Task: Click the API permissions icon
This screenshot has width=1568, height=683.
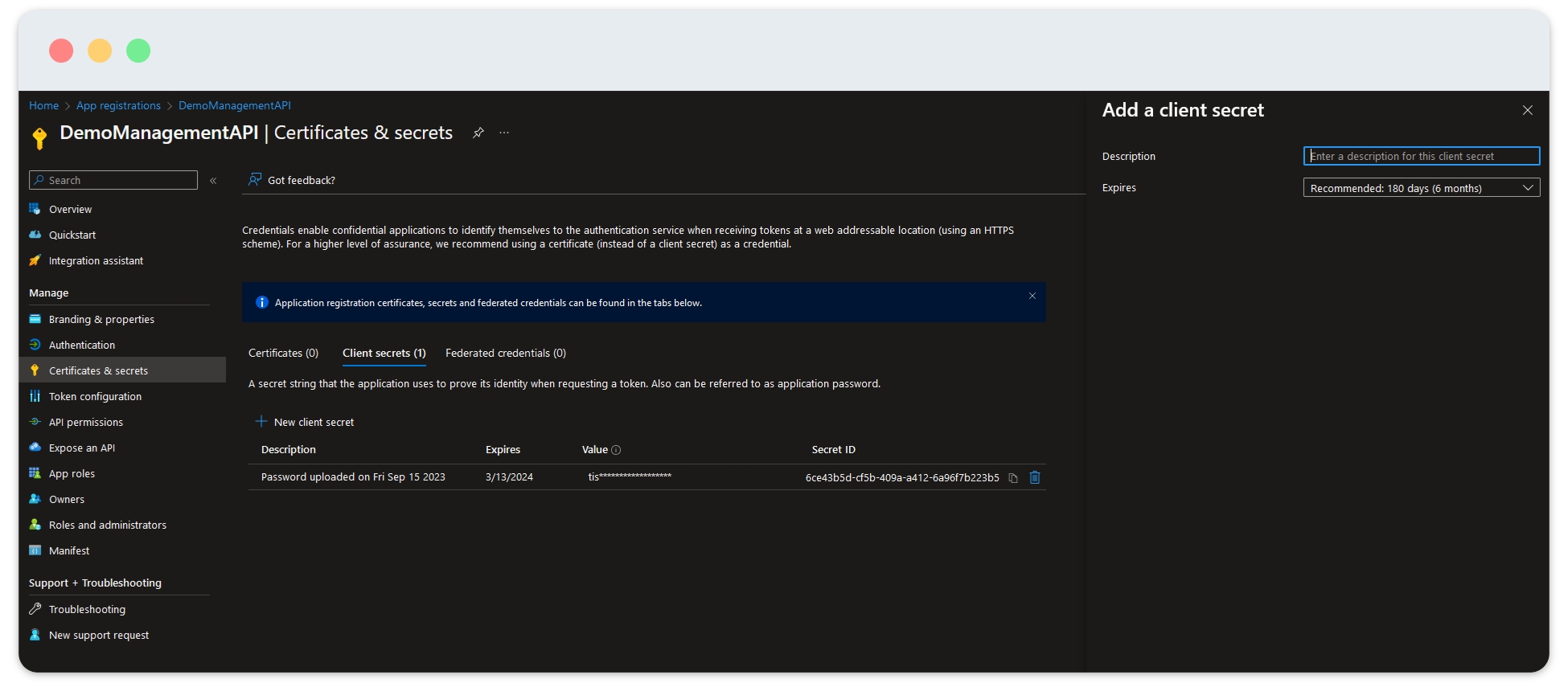Action: [x=35, y=422]
